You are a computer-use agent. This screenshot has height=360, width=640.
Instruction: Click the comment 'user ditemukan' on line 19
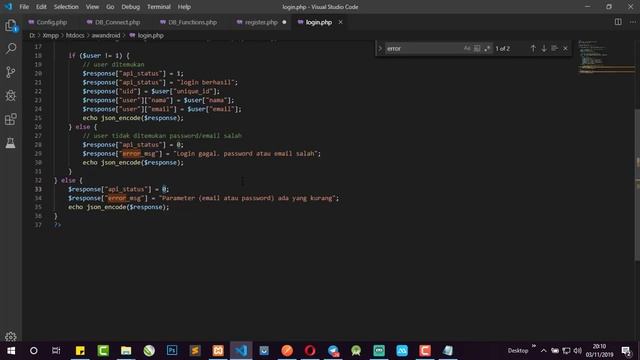(x=113, y=64)
